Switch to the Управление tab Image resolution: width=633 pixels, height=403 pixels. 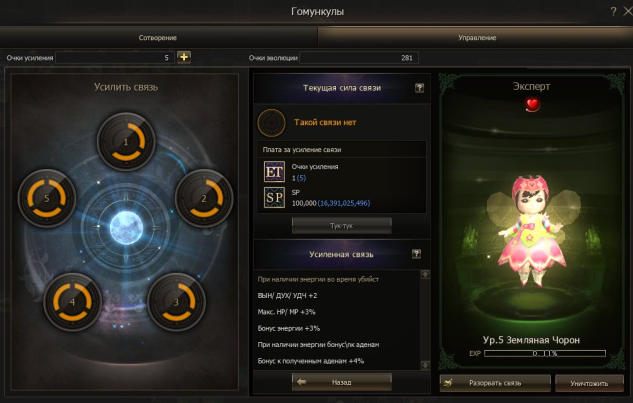tap(477, 38)
